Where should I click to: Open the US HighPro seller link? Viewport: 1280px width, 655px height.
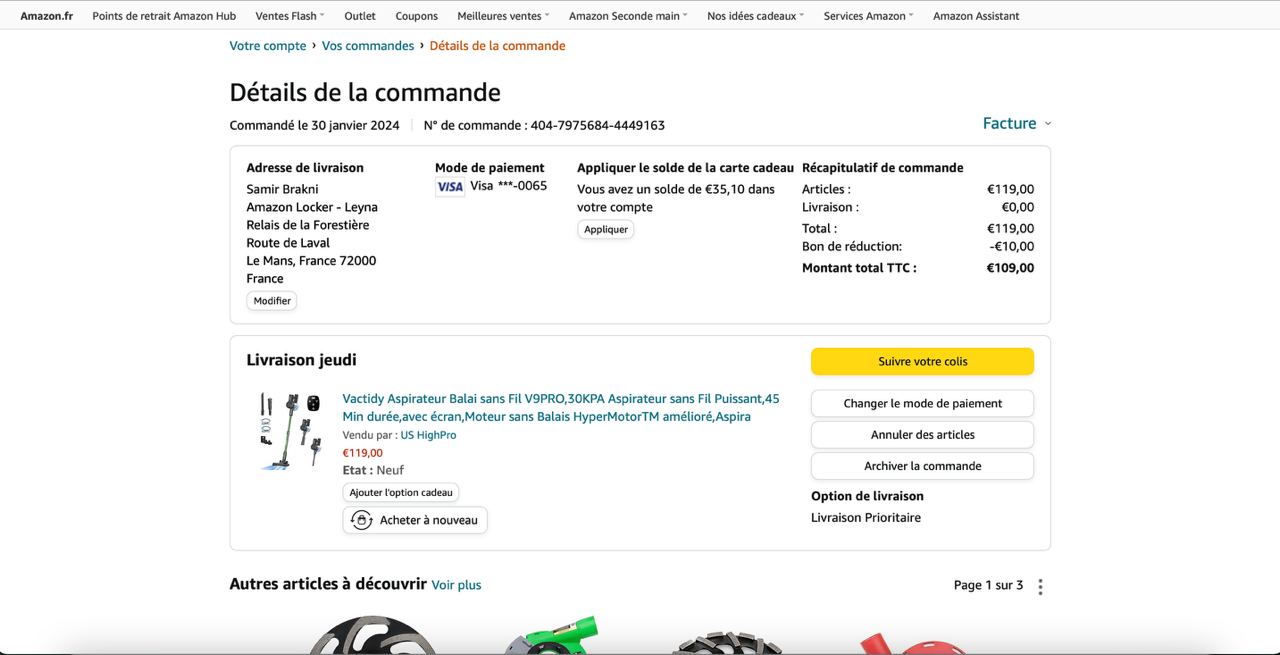428,435
